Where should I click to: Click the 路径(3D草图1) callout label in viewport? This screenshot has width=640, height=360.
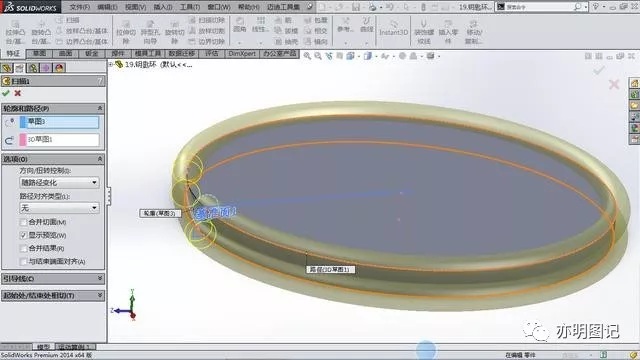pos(330,269)
